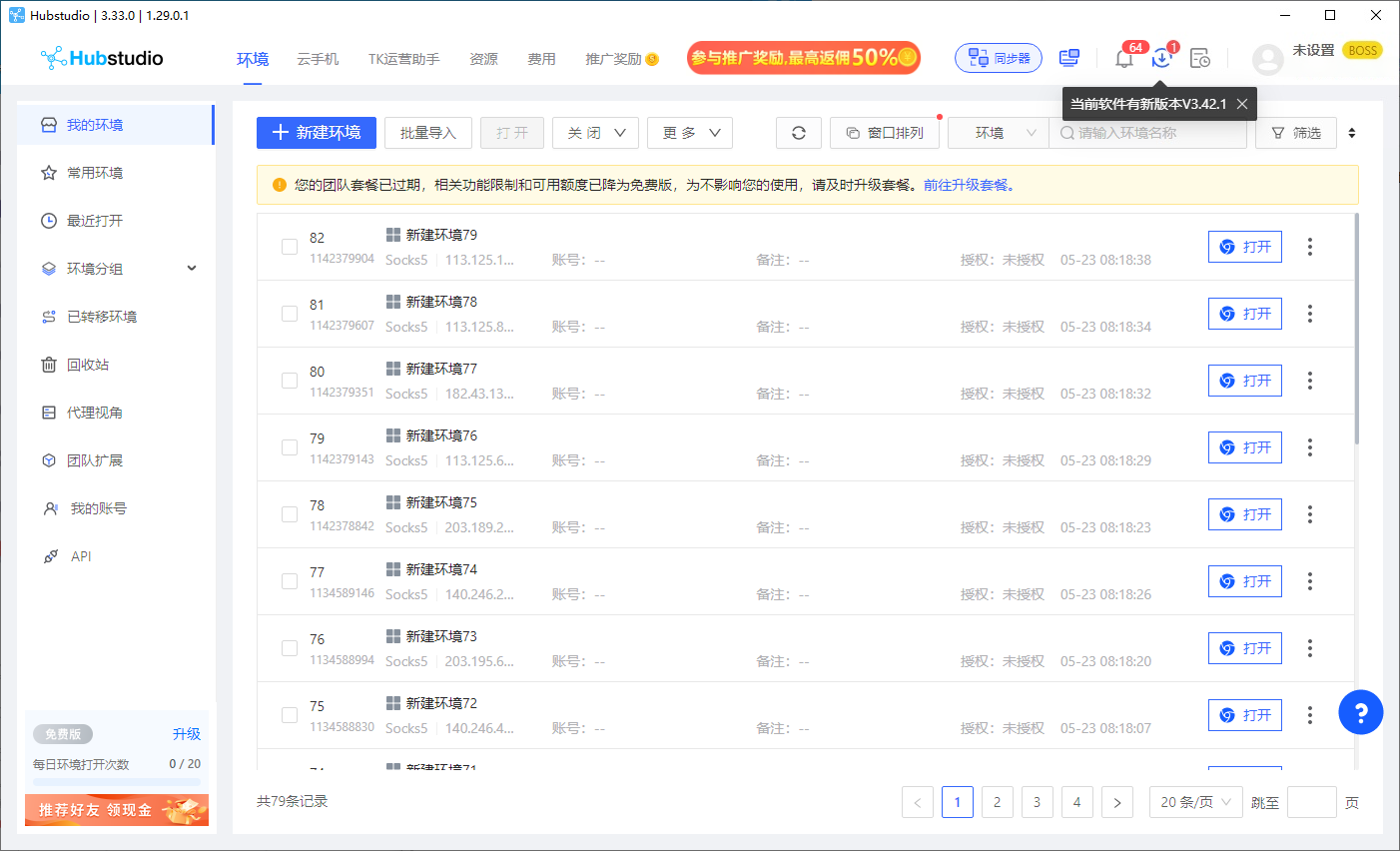Click the Windows icon of 新建环境79
This screenshot has height=851, width=1400.
pos(393,235)
